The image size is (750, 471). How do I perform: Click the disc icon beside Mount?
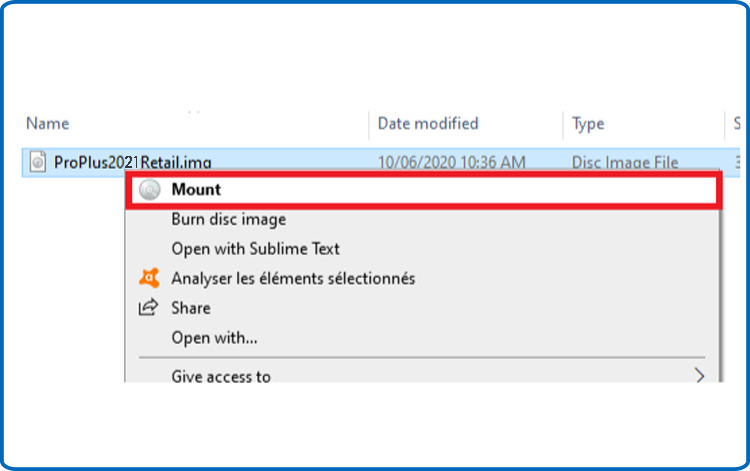pyautogui.click(x=148, y=190)
